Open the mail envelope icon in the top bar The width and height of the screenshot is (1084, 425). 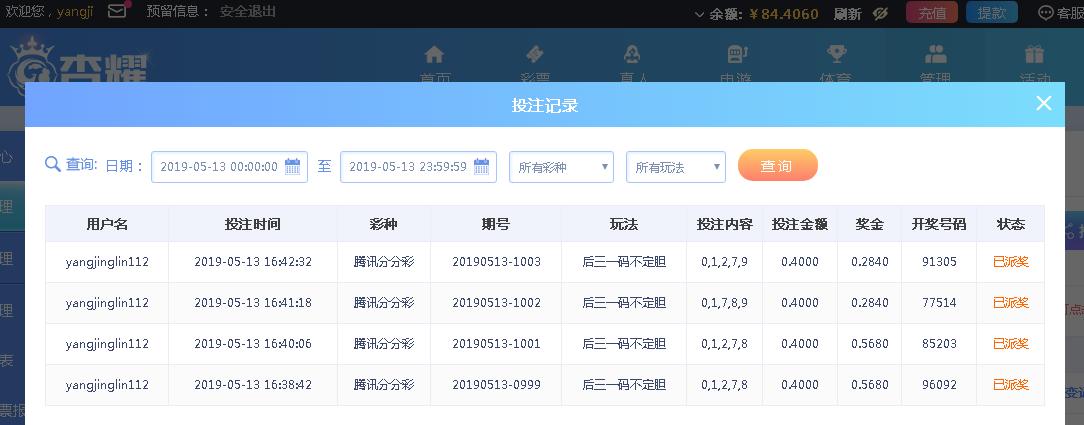pyautogui.click(x=118, y=10)
